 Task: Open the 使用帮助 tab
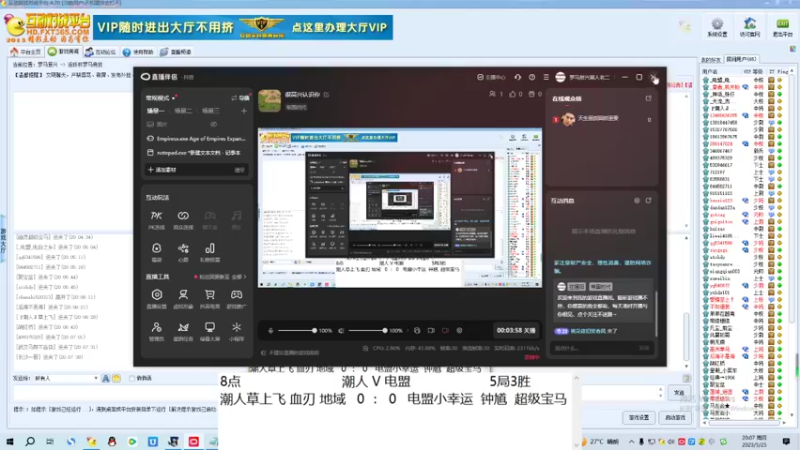pos(138,52)
